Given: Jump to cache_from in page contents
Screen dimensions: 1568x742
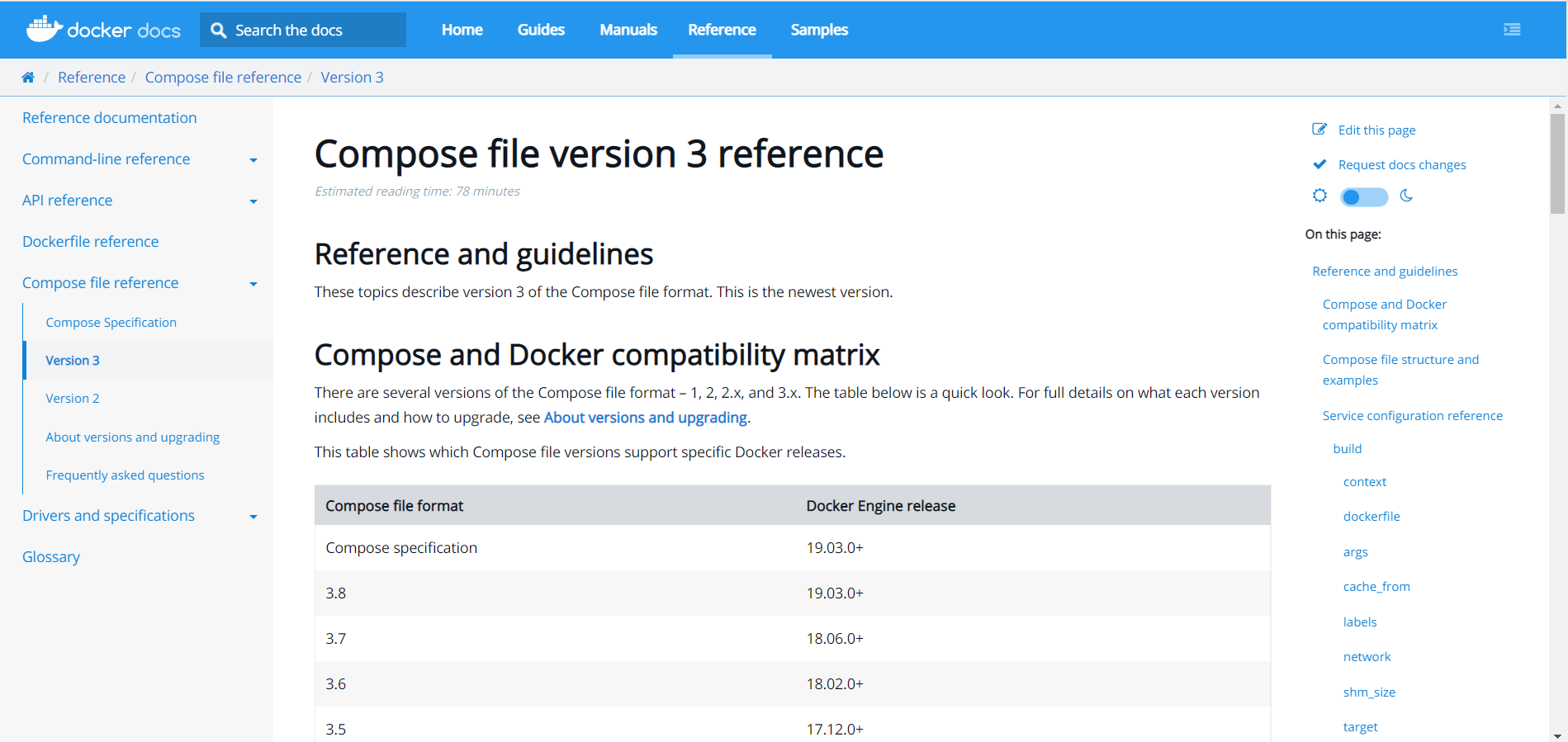Looking at the screenshot, I should click(x=1376, y=586).
